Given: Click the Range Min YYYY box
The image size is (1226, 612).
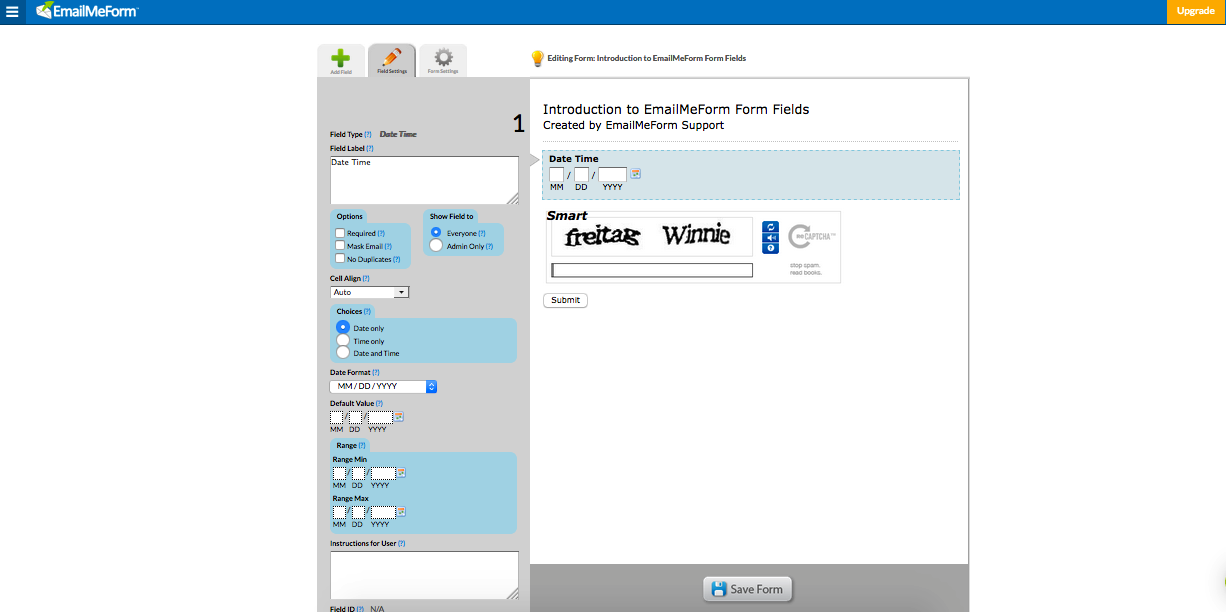Looking at the screenshot, I should pos(383,473).
